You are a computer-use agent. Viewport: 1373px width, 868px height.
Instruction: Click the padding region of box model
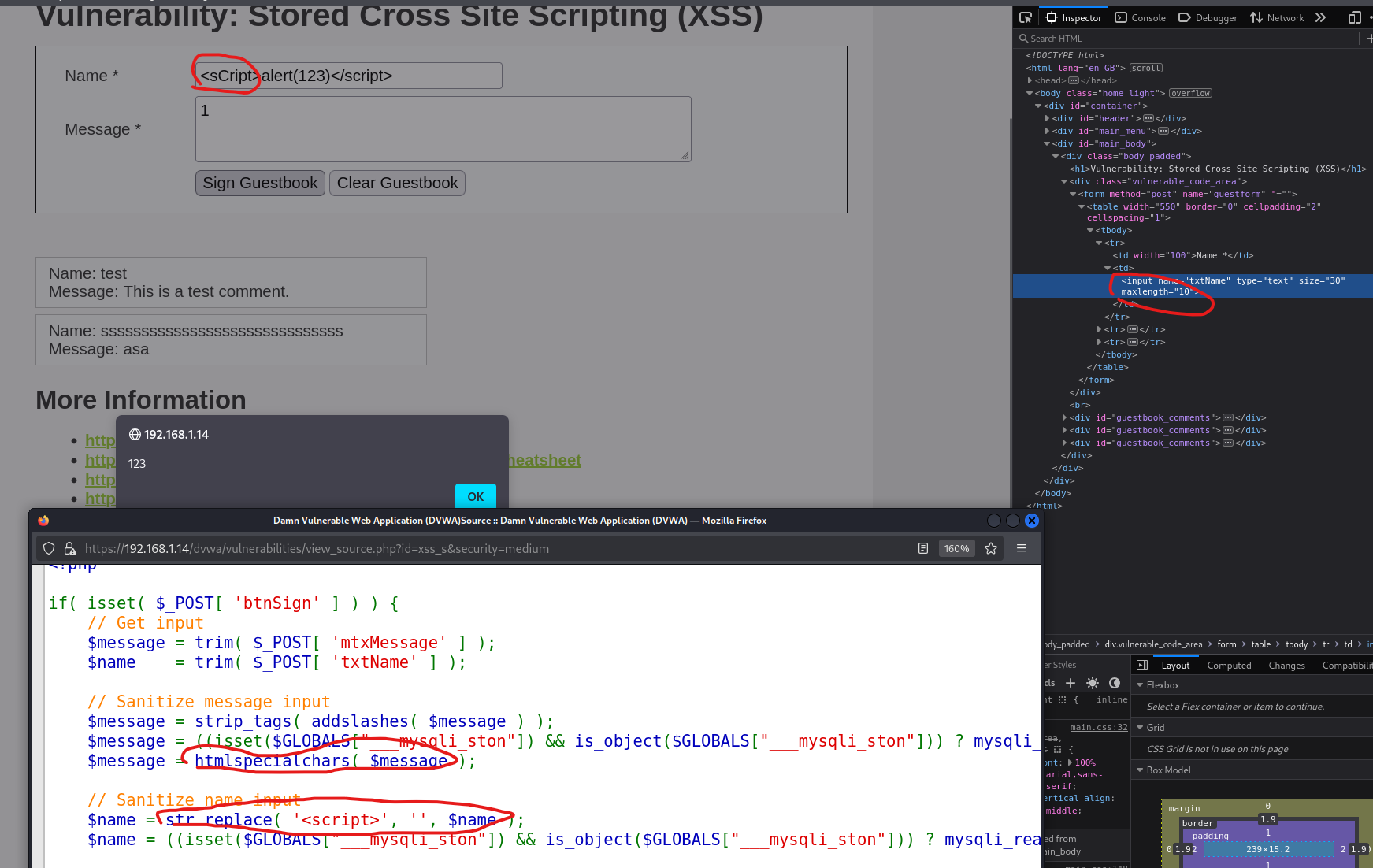1210,836
